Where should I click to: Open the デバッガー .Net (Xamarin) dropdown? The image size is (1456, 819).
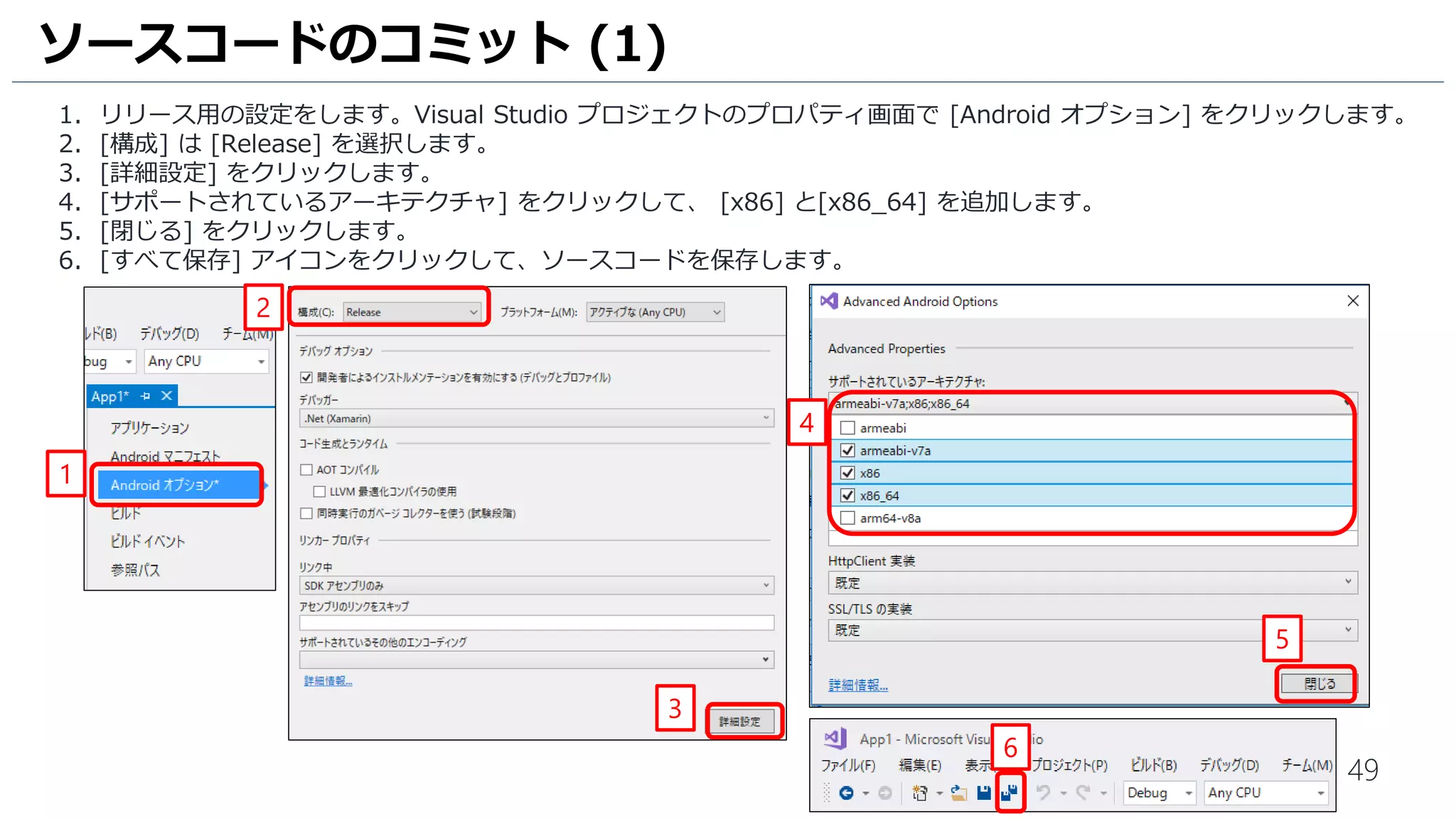[x=537, y=418]
